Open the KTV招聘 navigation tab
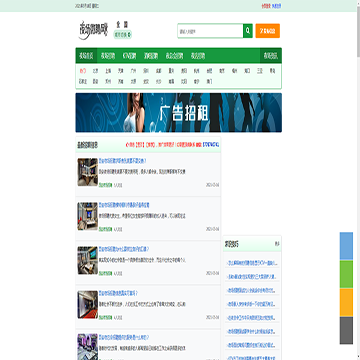 tap(129, 56)
